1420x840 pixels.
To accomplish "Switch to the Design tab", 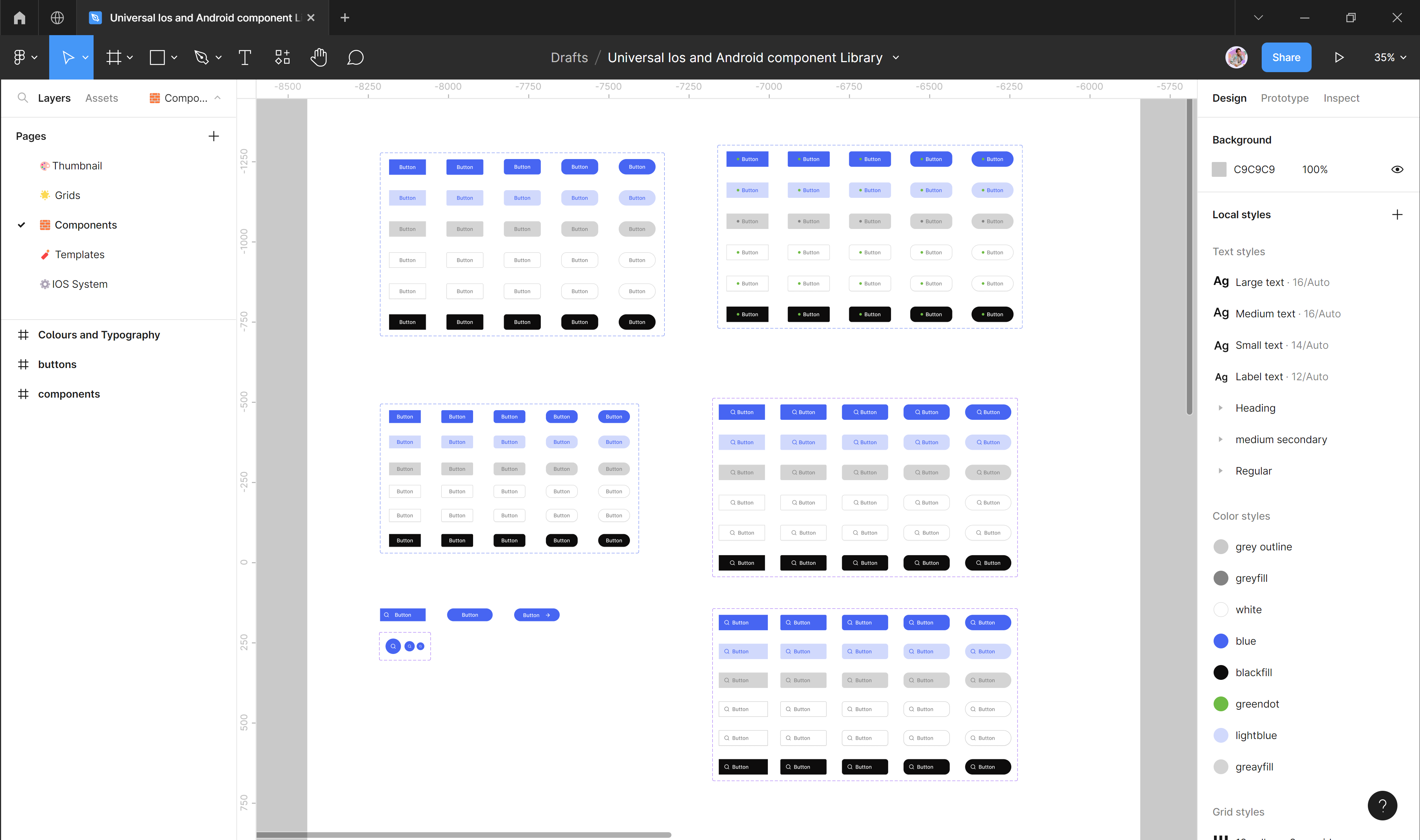I will click(1229, 98).
